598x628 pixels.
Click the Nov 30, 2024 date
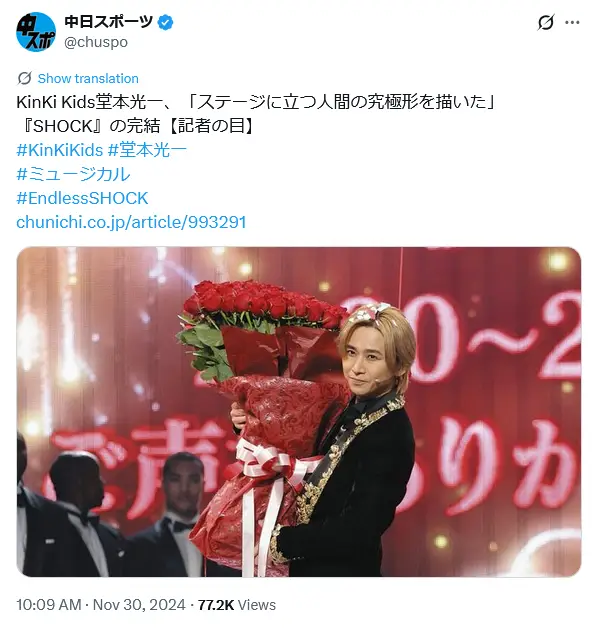pos(139,605)
